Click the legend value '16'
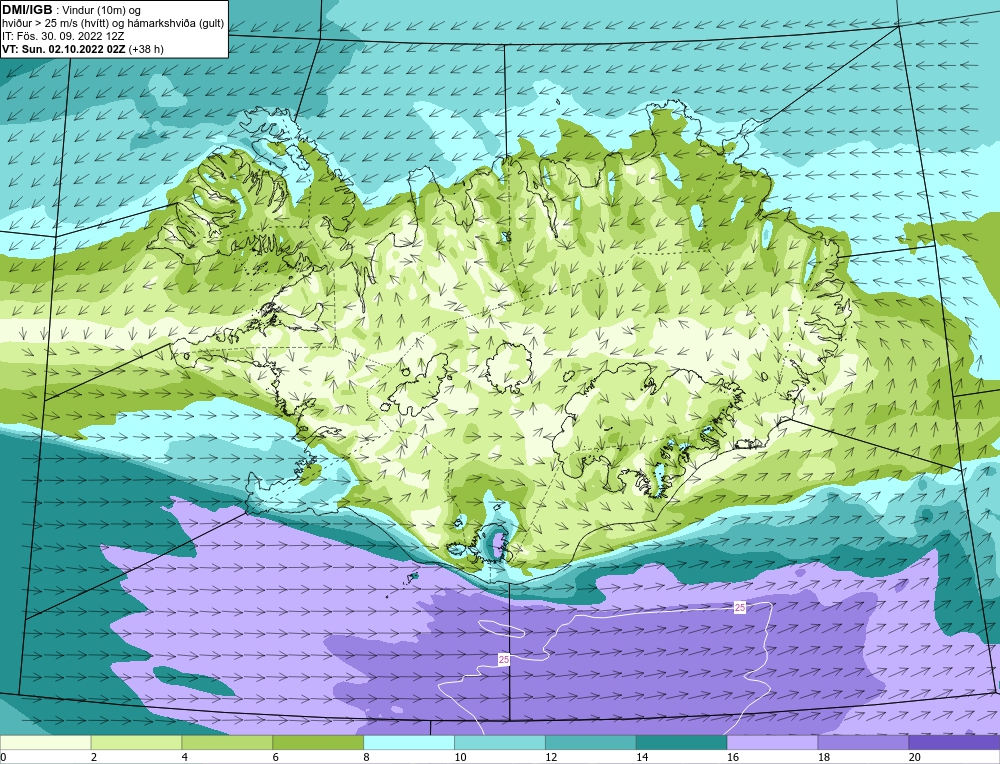1000x764 pixels. tap(732, 757)
